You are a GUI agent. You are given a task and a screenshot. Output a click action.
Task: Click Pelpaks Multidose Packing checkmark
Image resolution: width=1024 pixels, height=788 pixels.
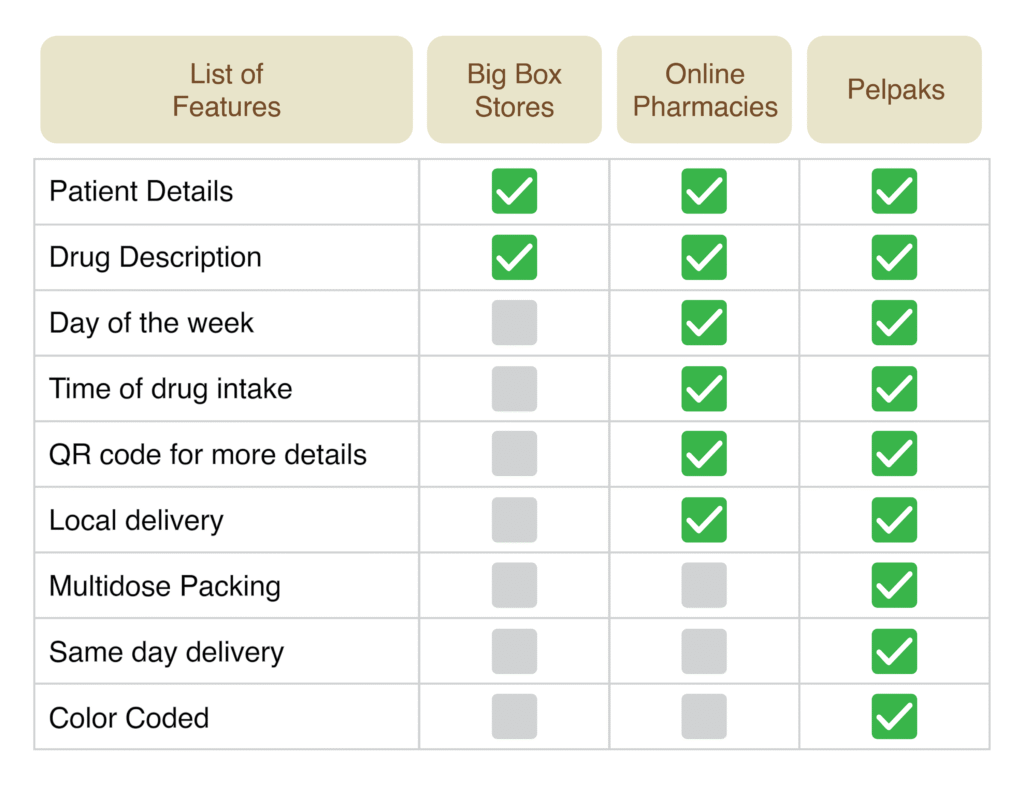[894, 585]
